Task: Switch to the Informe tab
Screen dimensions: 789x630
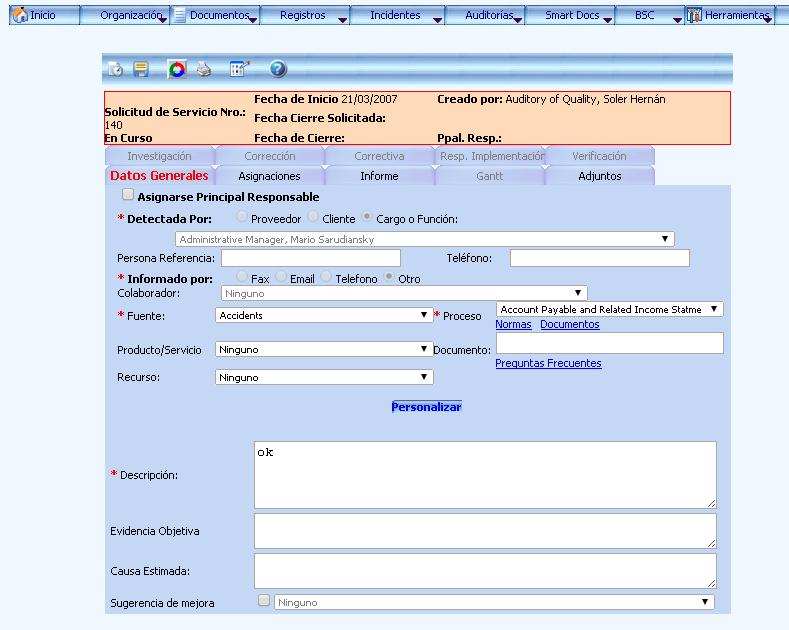Action: pyautogui.click(x=379, y=176)
